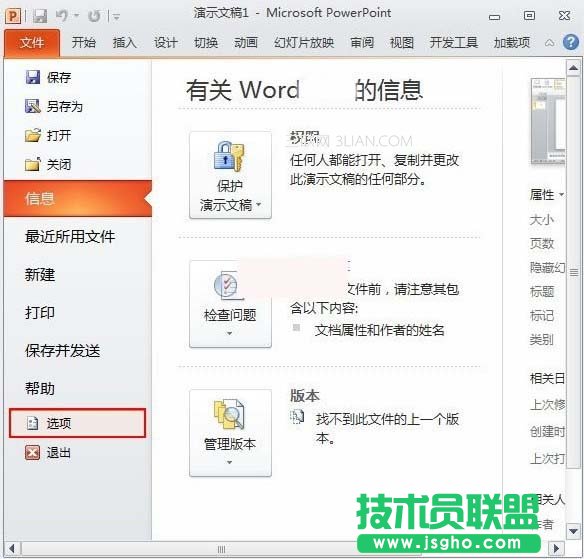Click the scroll up arrow on vertical scrollbar
The image size is (584, 559).
click(574, 68)
